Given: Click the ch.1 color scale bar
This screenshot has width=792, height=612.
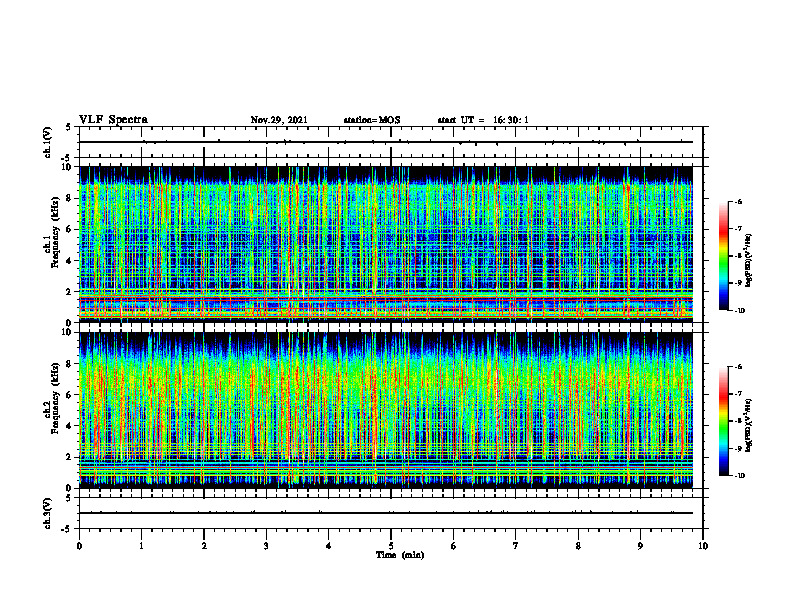Looking at the screenshot, I should (x=724, y=256).
